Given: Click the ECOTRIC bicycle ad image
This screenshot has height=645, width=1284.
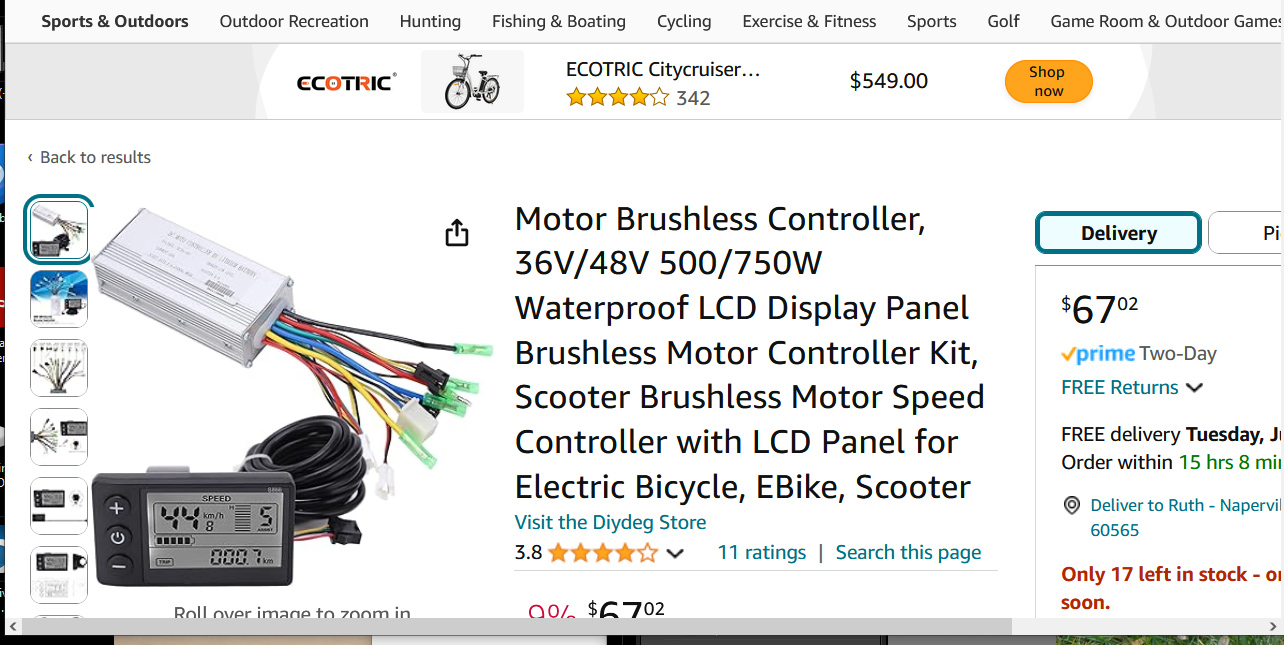Looking at the screenshot, I should pyautogui.click(x=472, y=82).
